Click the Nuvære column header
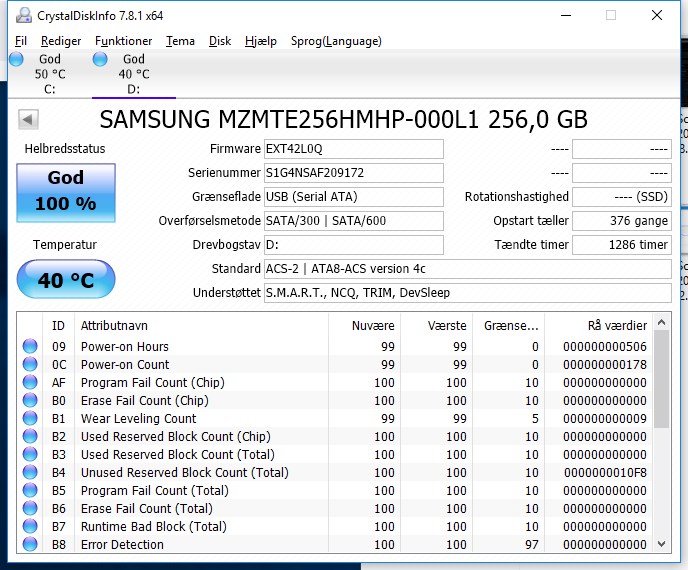This screenshot has height=570, width=688. pos(365,326)
